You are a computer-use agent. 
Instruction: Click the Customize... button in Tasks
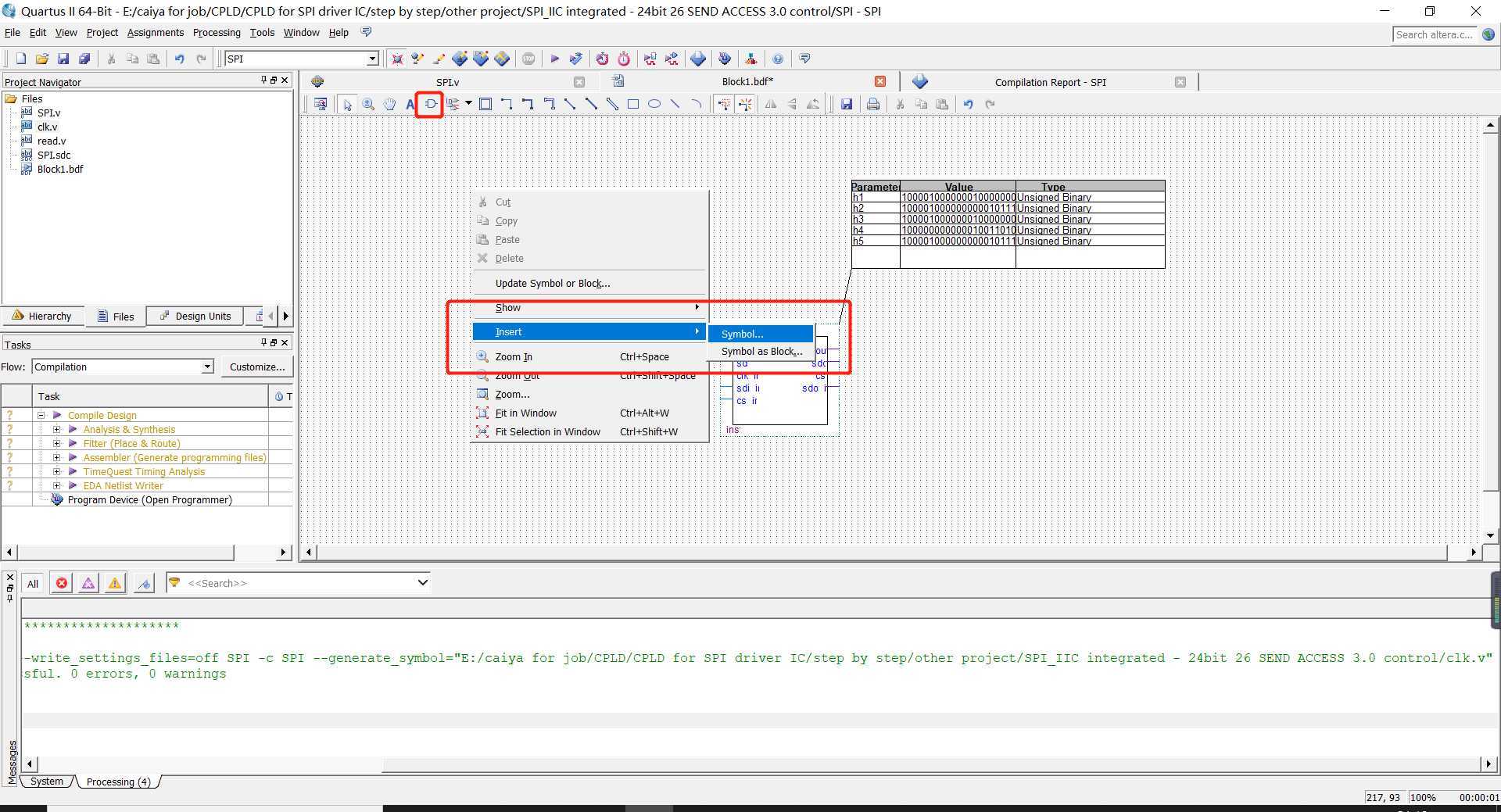click(x=257, y=367)
